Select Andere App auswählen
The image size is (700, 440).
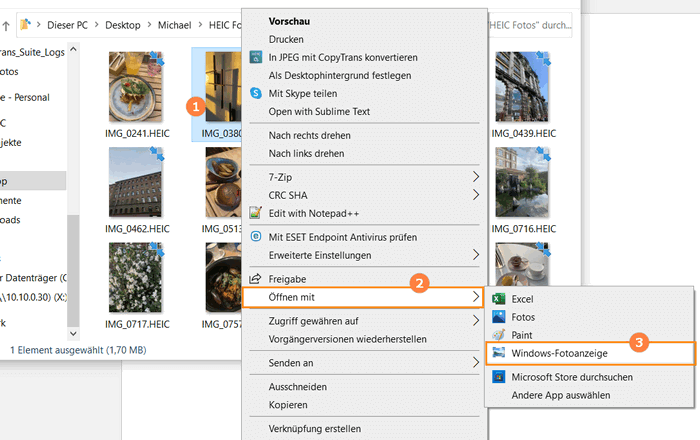click(x=561, y=395)
